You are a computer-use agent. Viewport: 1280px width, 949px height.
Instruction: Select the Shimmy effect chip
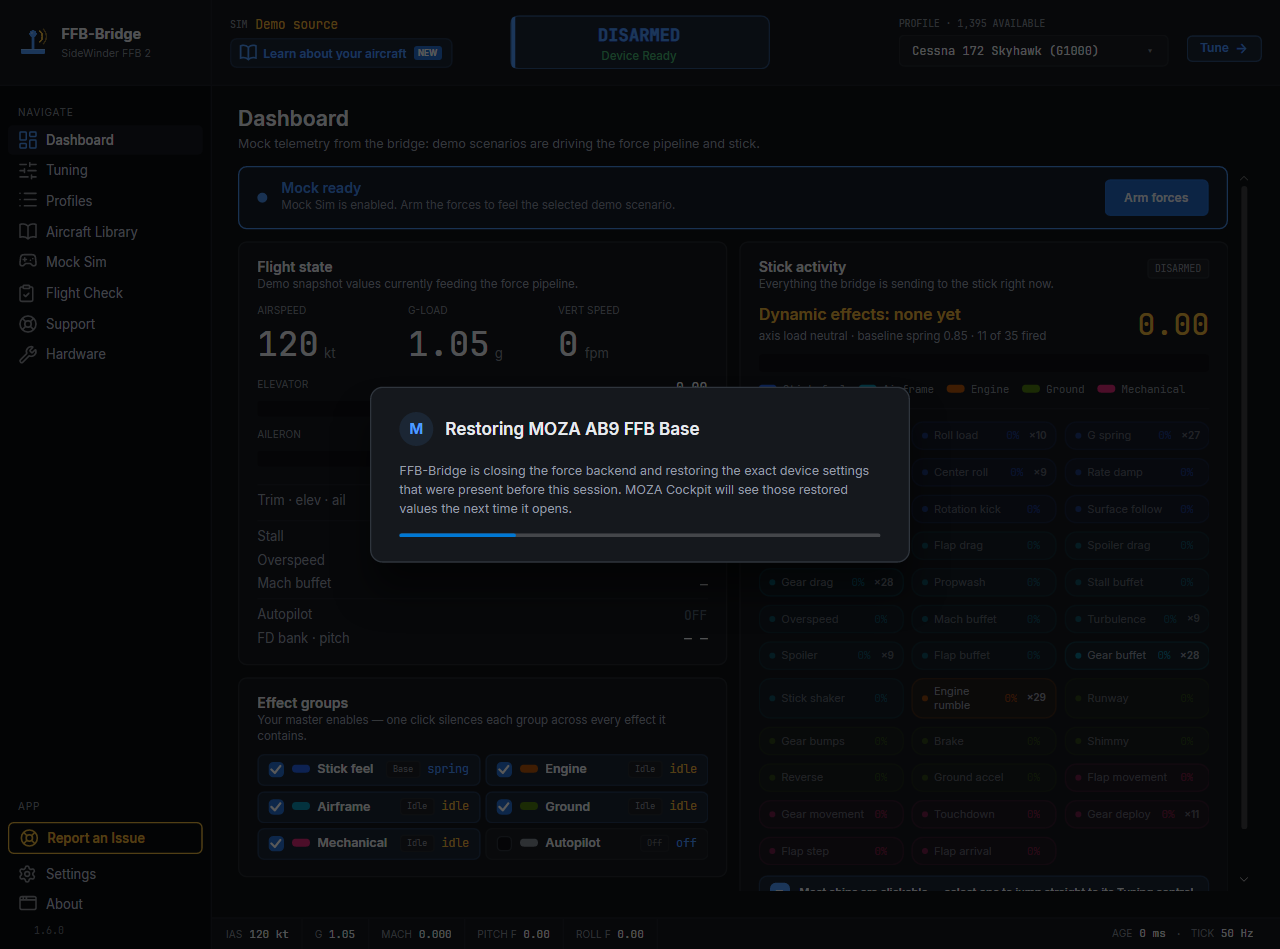tap(1137, 741)
